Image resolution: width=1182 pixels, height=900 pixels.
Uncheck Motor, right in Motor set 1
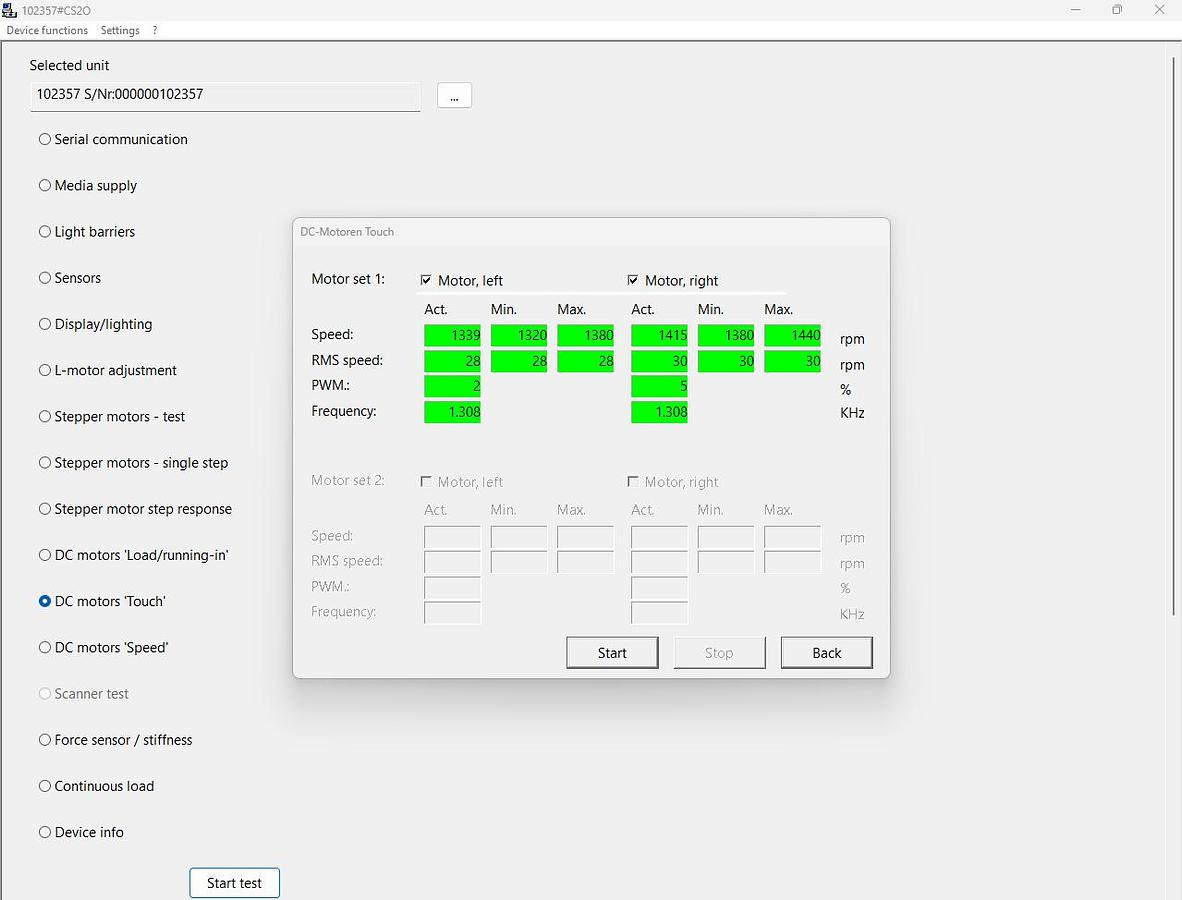coord(633,281)
